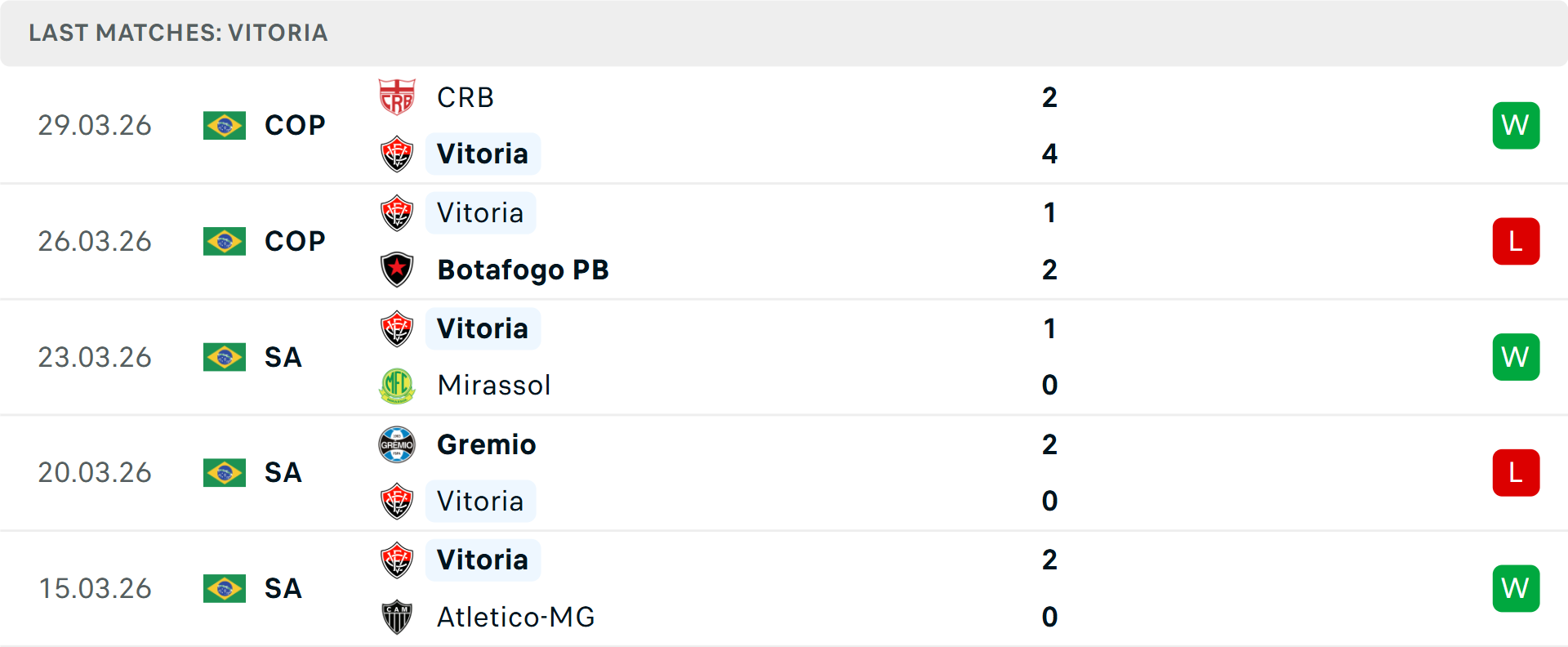Click the COP label on 26.03.26 row
The height and width of the screenshot is (647, 1568).
pos(295,242)
